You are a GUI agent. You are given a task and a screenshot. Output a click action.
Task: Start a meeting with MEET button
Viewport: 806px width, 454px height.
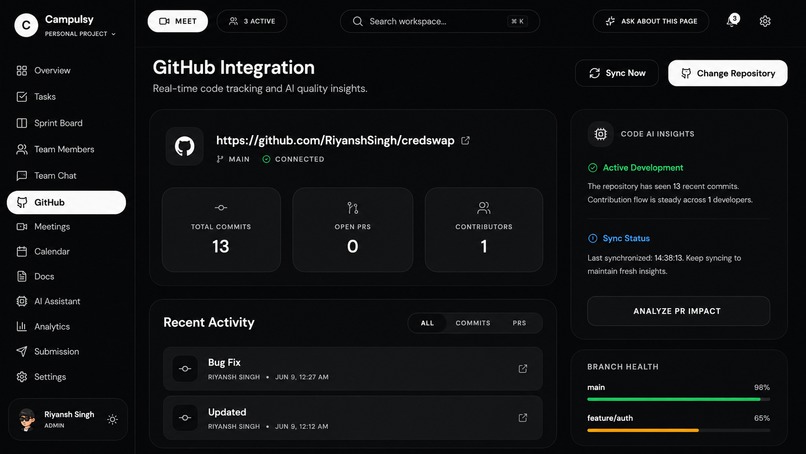pyautogui.click(x=178, y=21)
